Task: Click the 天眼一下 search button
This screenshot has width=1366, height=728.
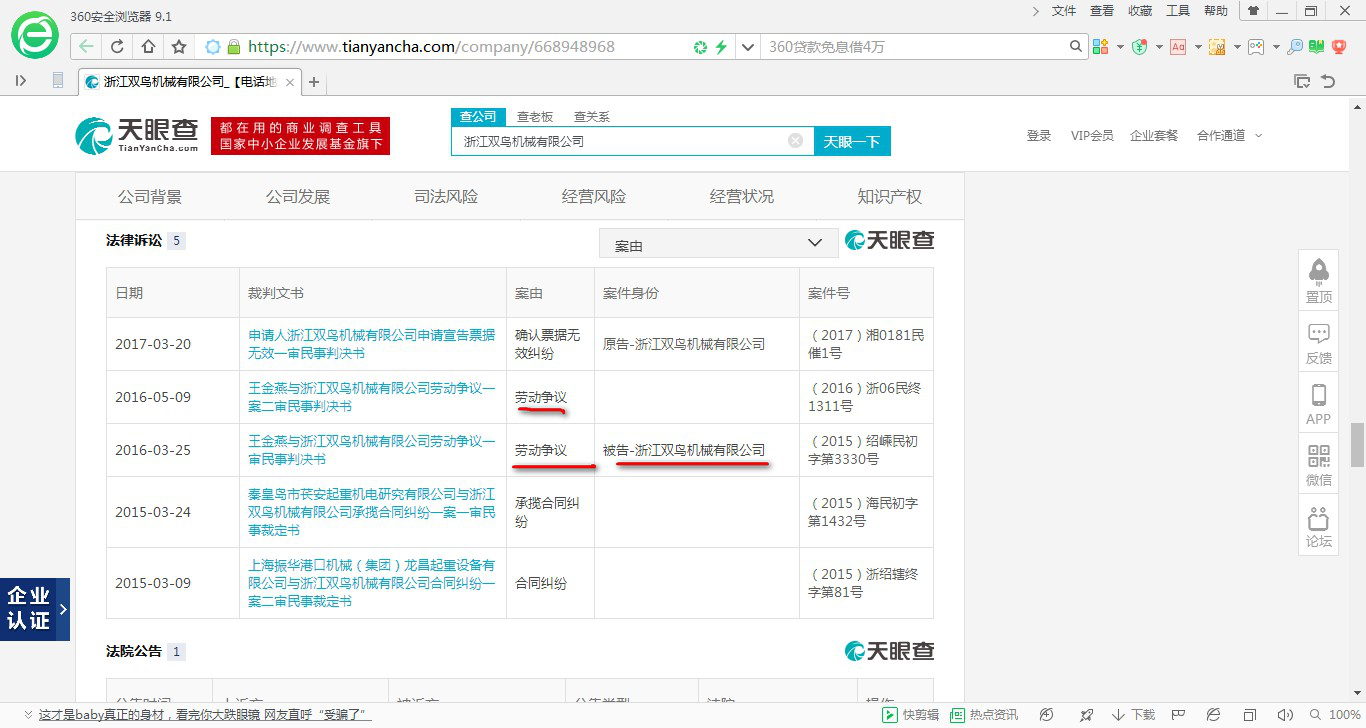Action: click(x=852, y=142)
